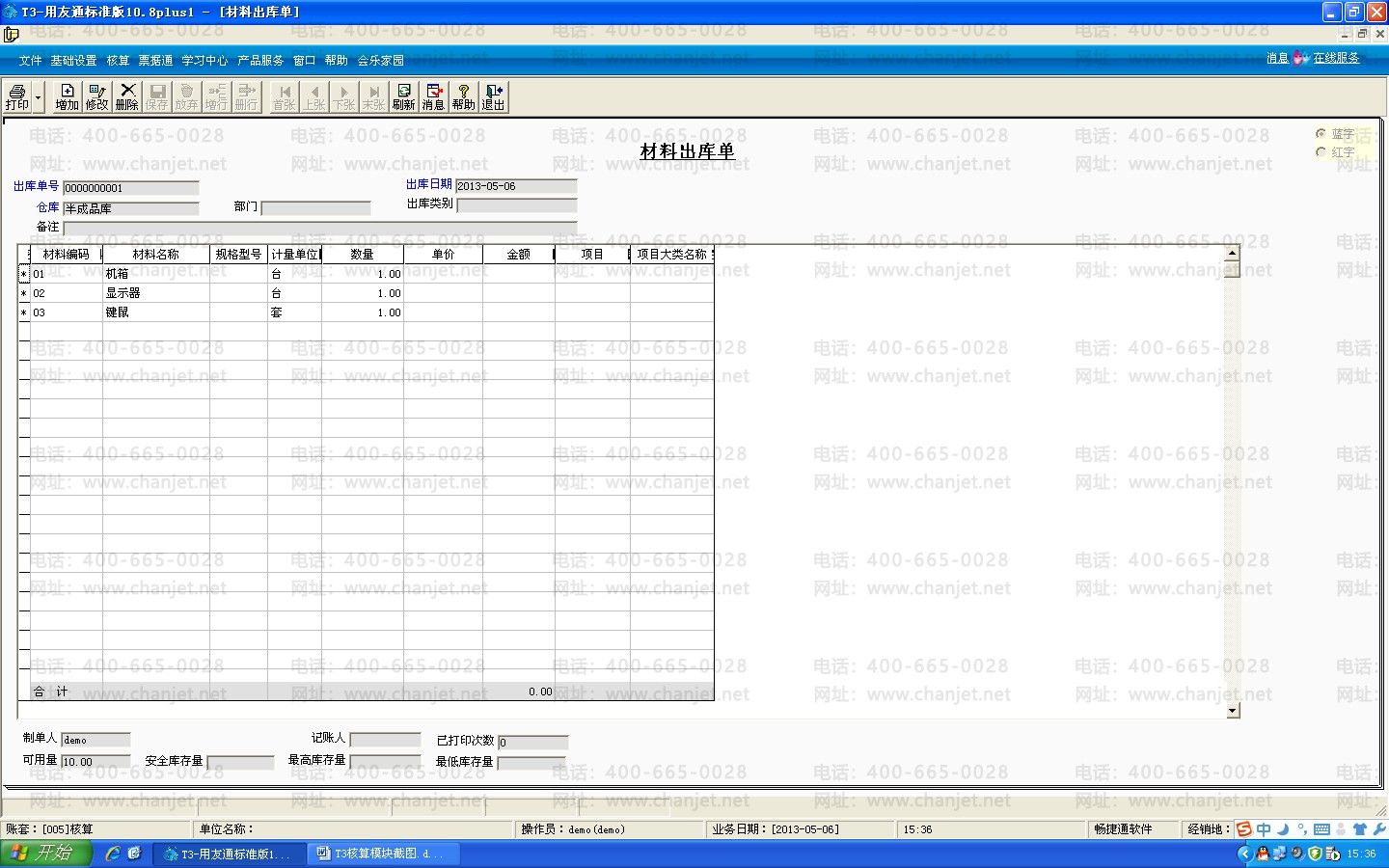The width and height of the screenshot is (1389, 868).
Task: Expand hidden system tray icons arrow
Action: click(1244, 854)
